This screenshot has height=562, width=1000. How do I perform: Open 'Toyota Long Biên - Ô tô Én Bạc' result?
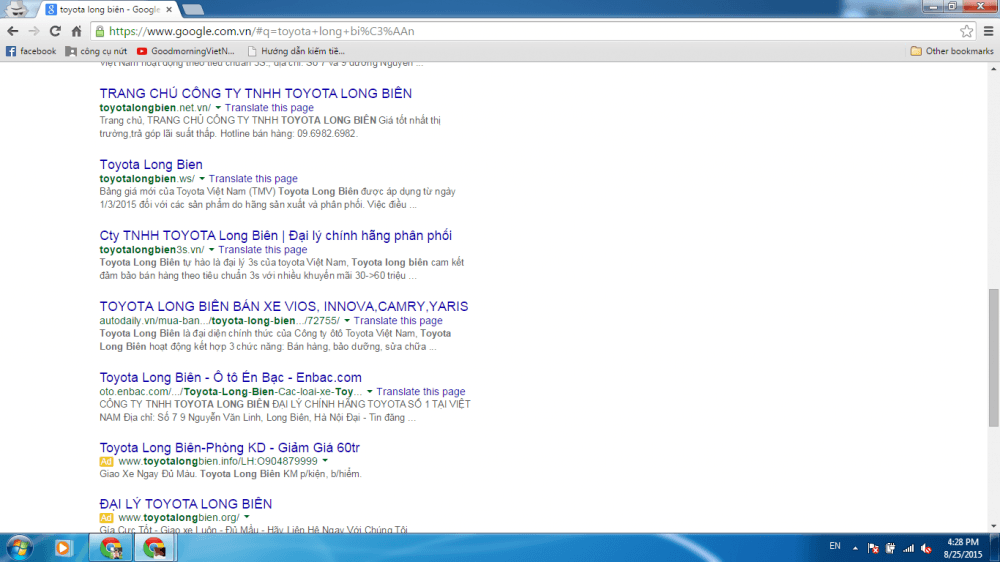pos(230,377)
